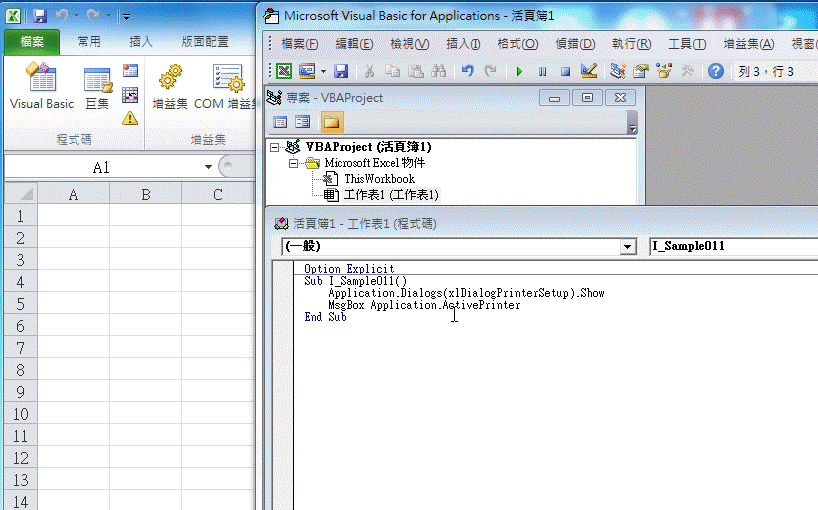Open the 執行(R) menu
Viewport: 818px width, 510px height.
631,44
